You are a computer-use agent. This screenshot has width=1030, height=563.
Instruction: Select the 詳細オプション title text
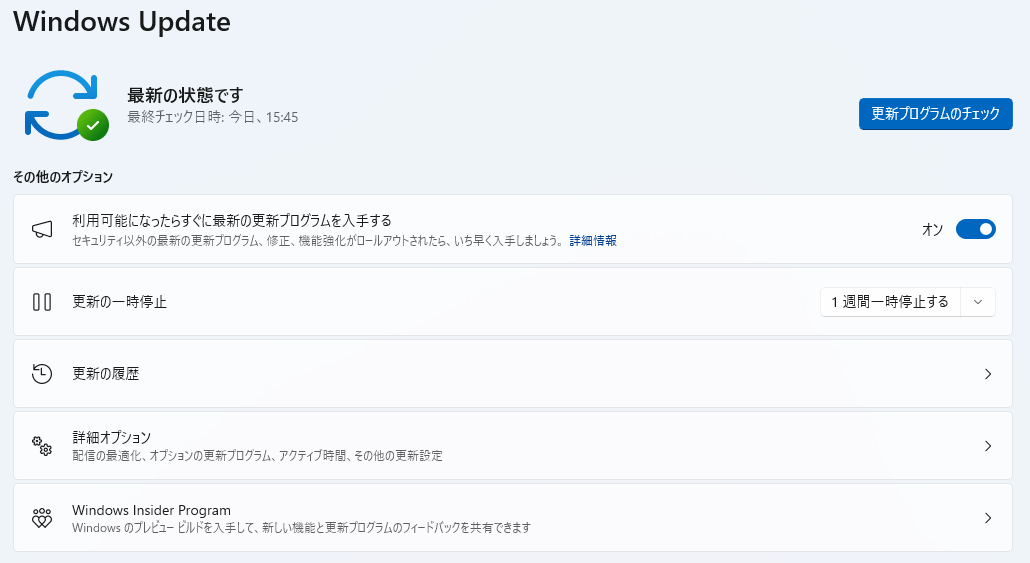coord(112,438)
